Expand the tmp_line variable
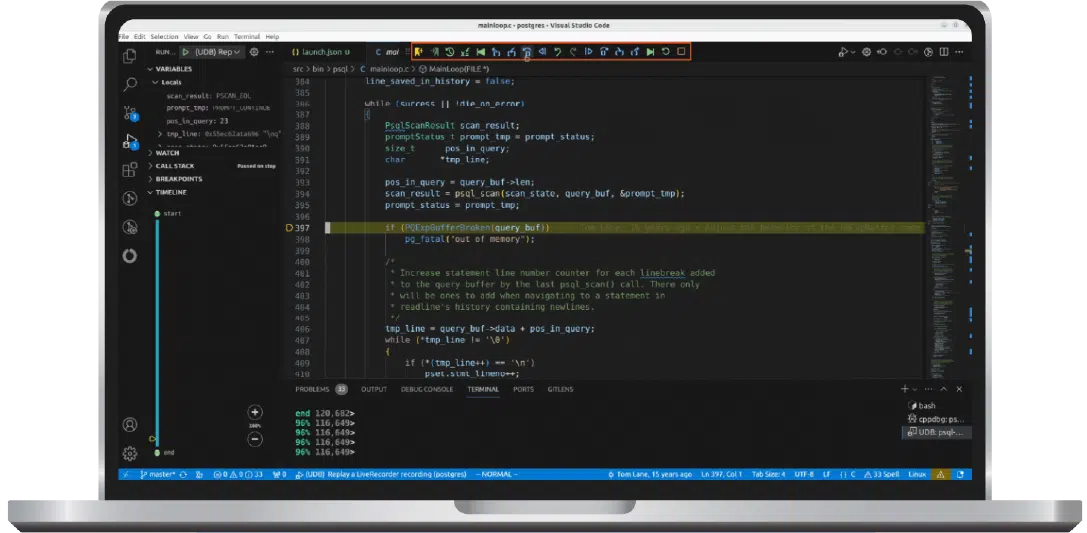1087x533 pixels. (x=160, y=134)
